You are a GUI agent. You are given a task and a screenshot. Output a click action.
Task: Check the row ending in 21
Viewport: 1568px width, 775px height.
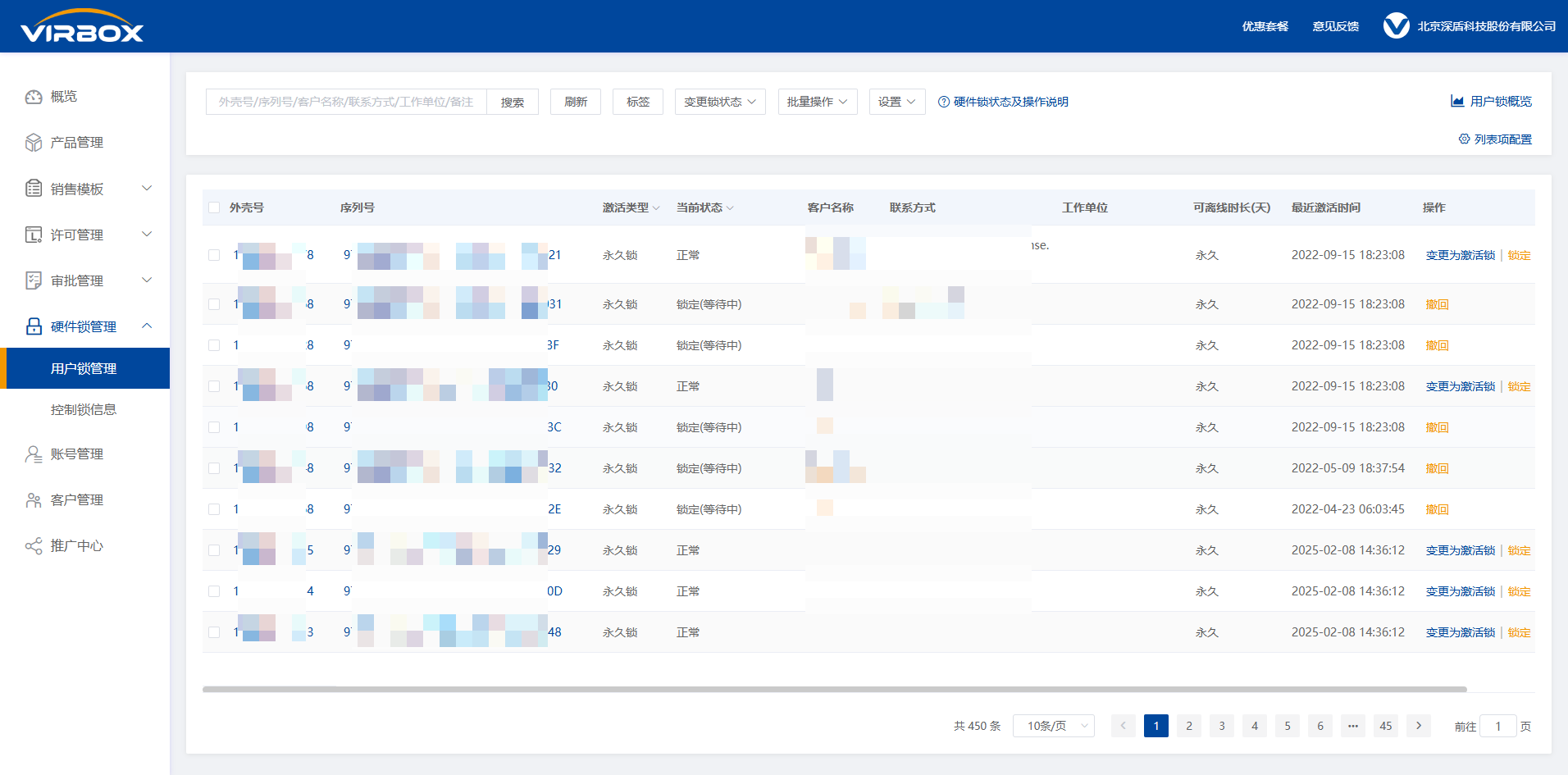coord(214,255)
